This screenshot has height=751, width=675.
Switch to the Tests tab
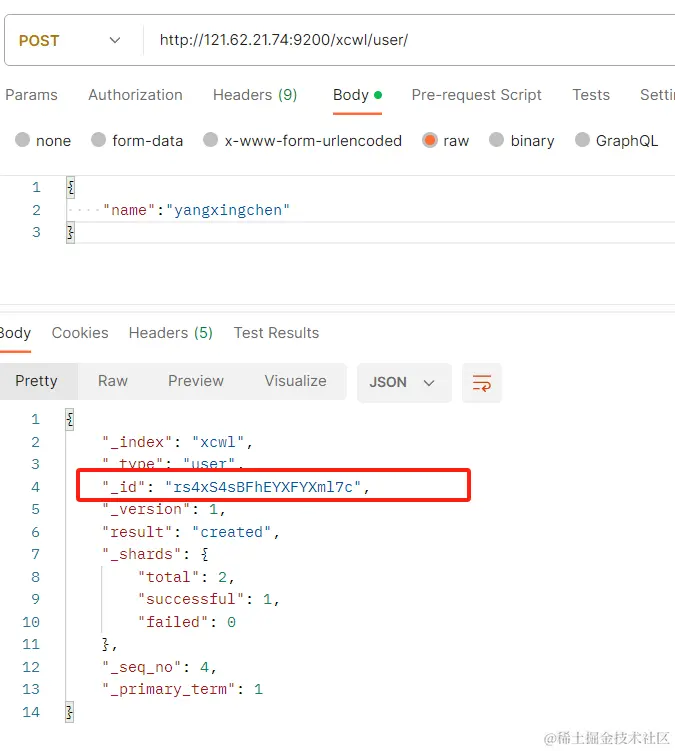click(591, 95)
